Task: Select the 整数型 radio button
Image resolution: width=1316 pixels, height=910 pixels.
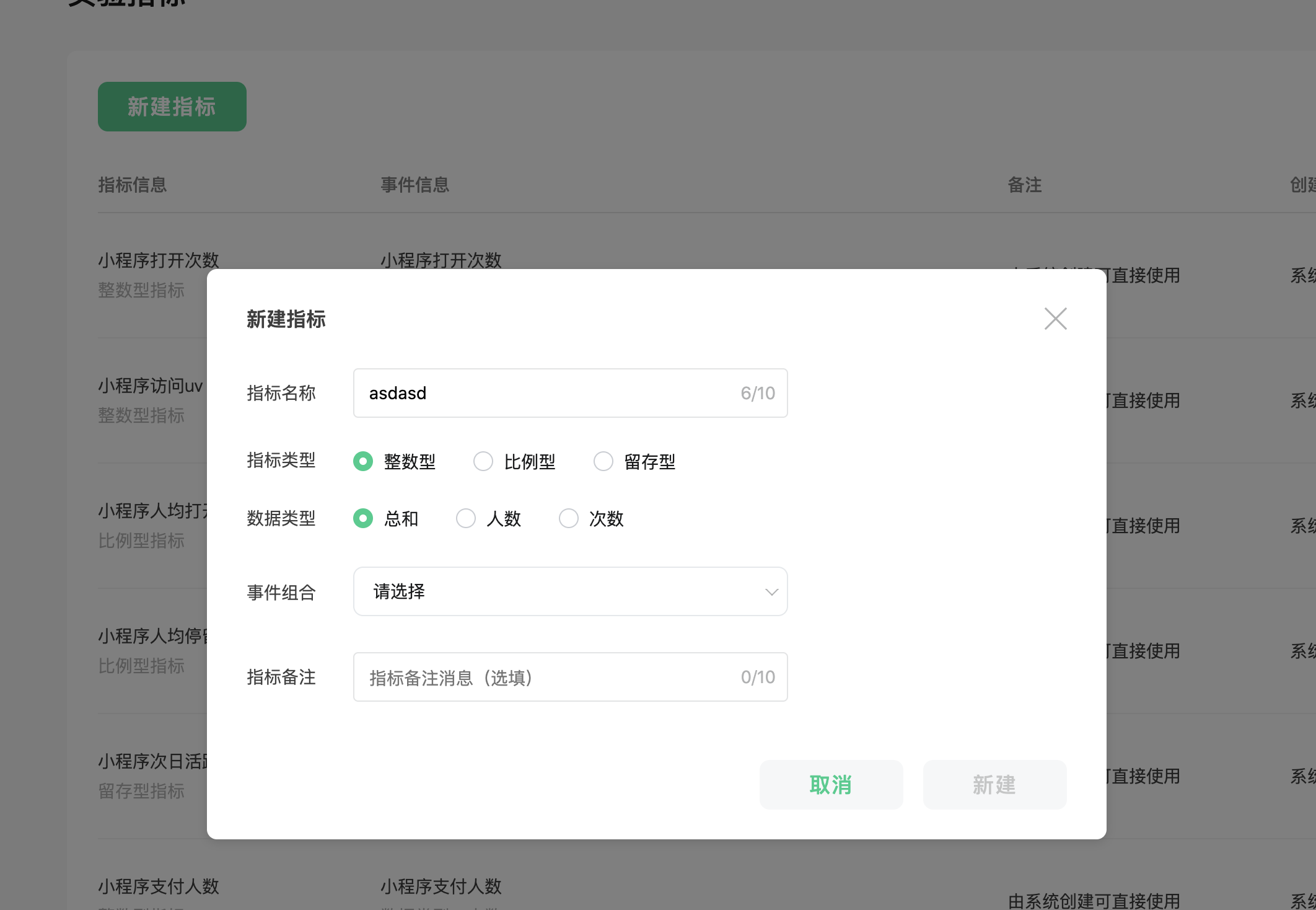Action: coord(363,461)
